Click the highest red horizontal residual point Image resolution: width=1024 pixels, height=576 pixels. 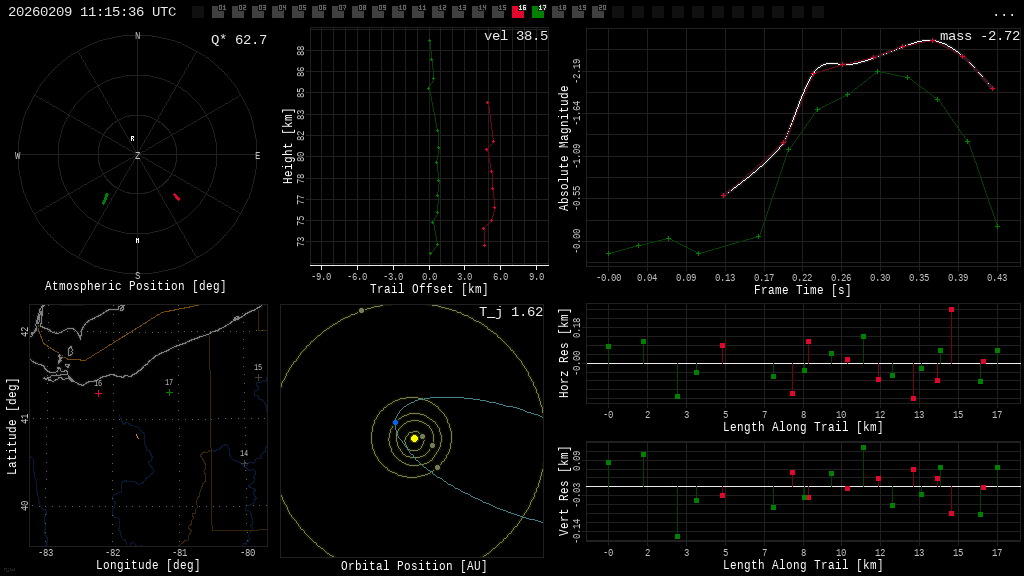(x=952, y=310)
